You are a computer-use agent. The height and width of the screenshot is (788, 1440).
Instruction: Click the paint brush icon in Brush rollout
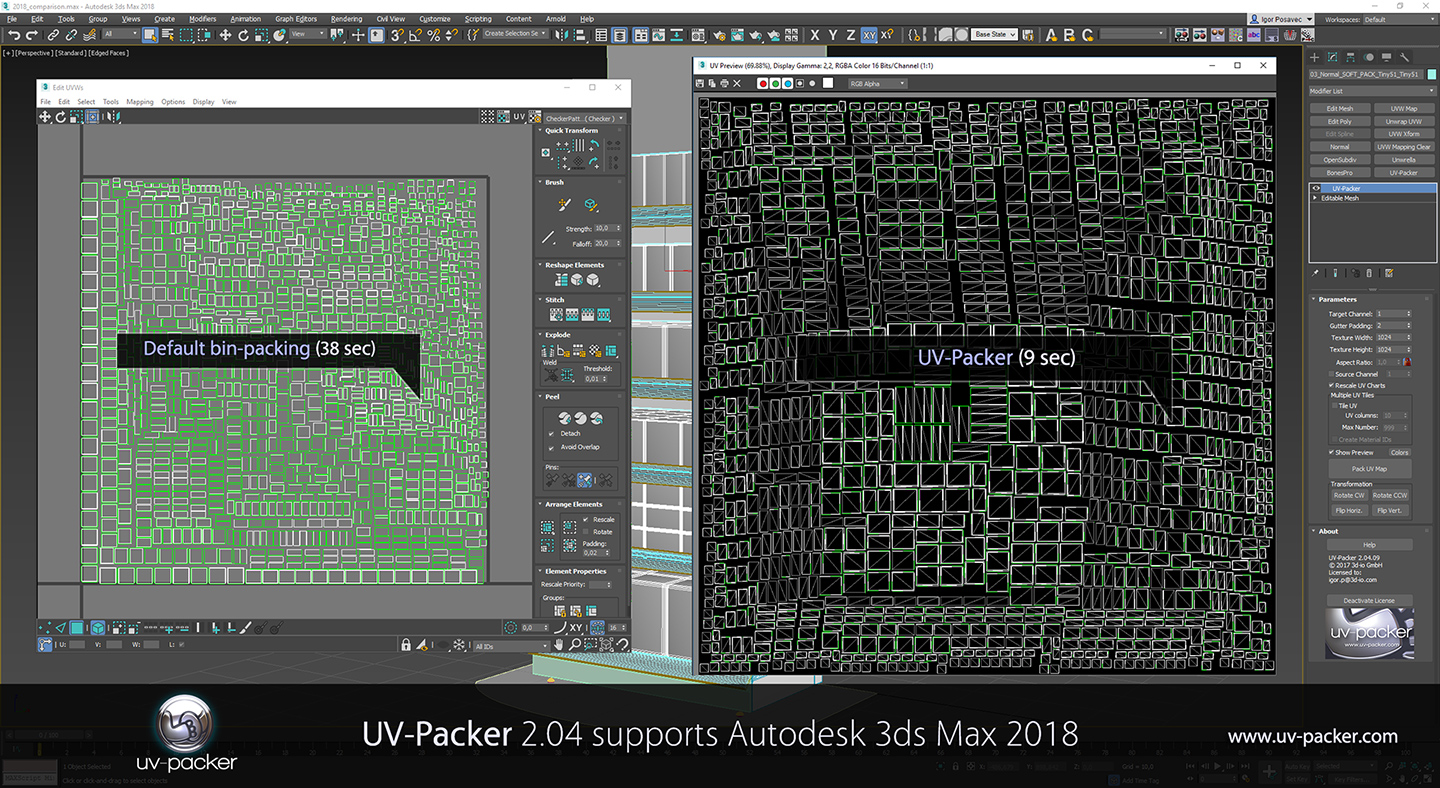(563, 205)
